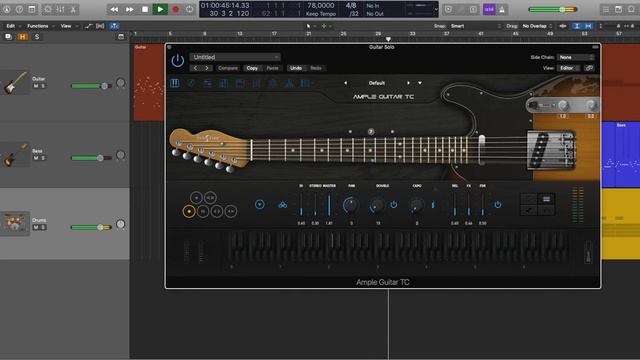Click the Guitar track pan knob
The image size is (640, 360).
[120, 83]
